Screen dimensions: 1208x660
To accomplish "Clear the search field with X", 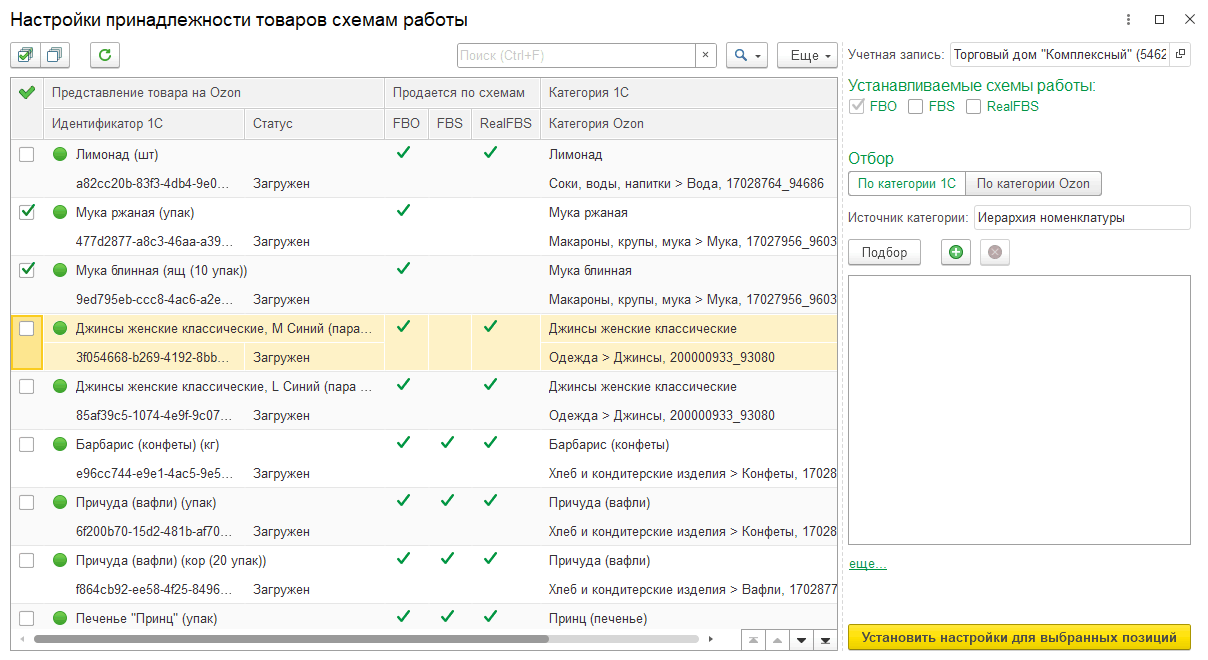I will pyautogui.click(x=705, y=55).
